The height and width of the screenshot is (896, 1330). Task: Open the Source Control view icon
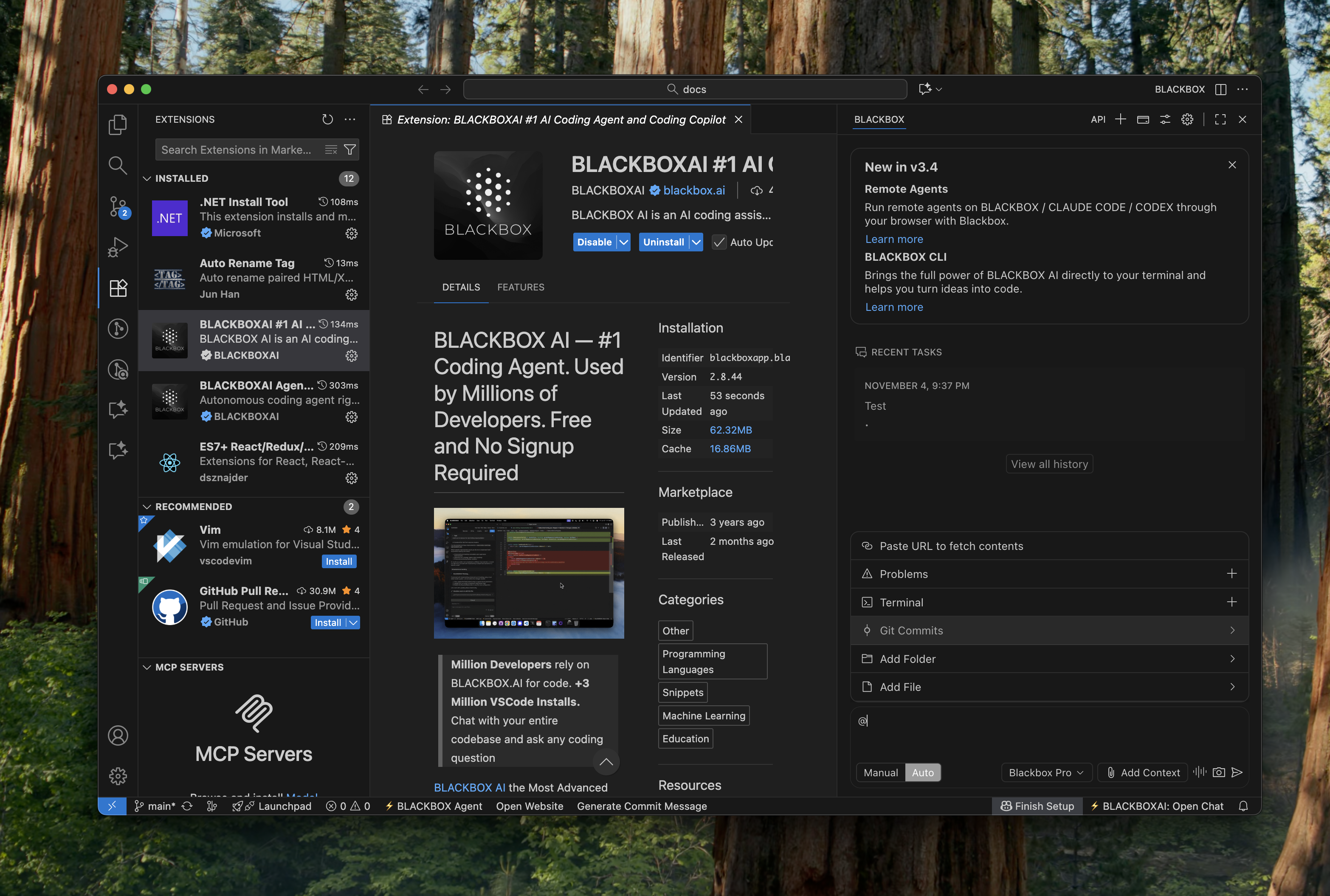click(118, 206)
